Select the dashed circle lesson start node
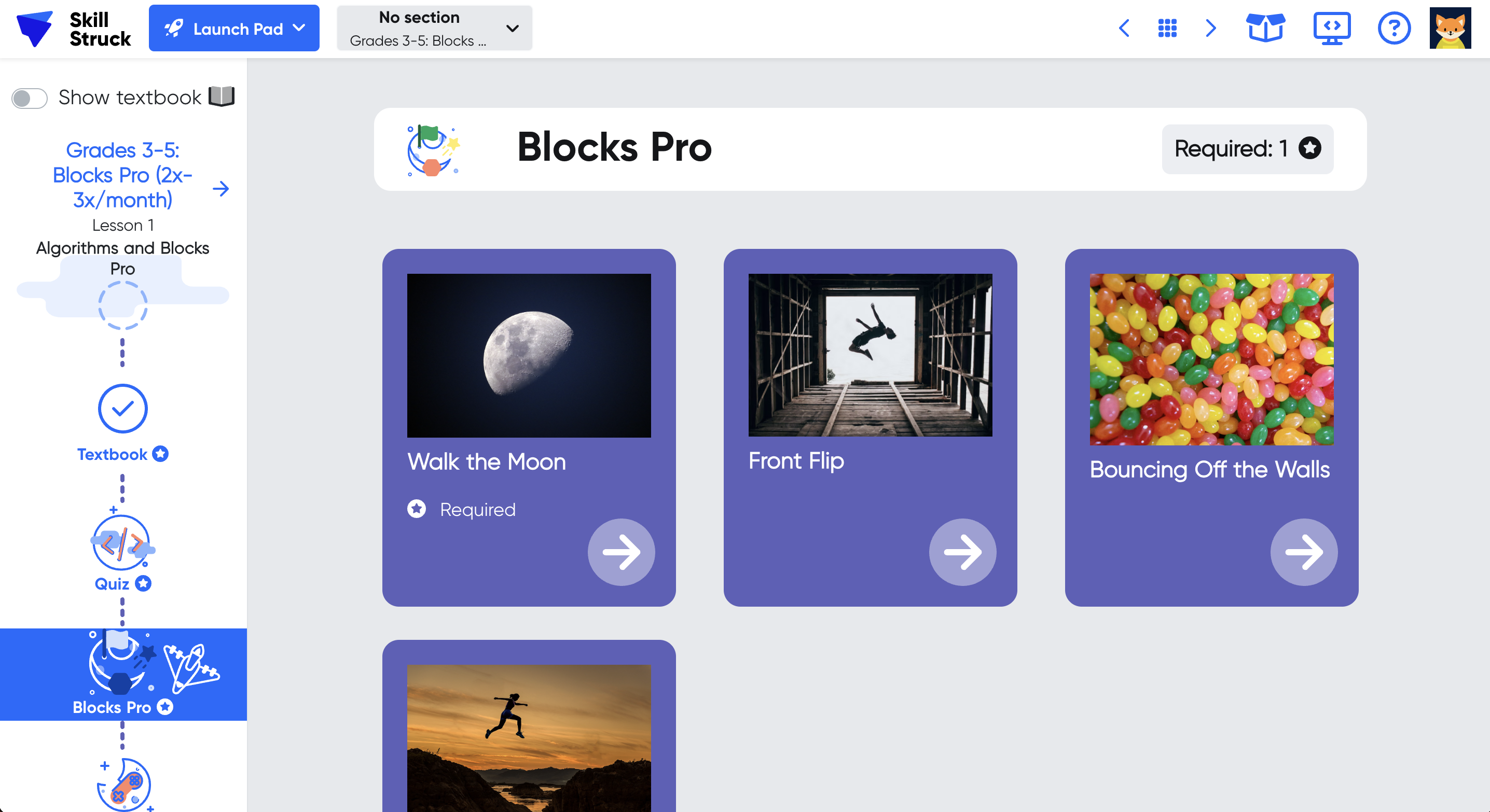1490x812 pixels. click(122, 306)
